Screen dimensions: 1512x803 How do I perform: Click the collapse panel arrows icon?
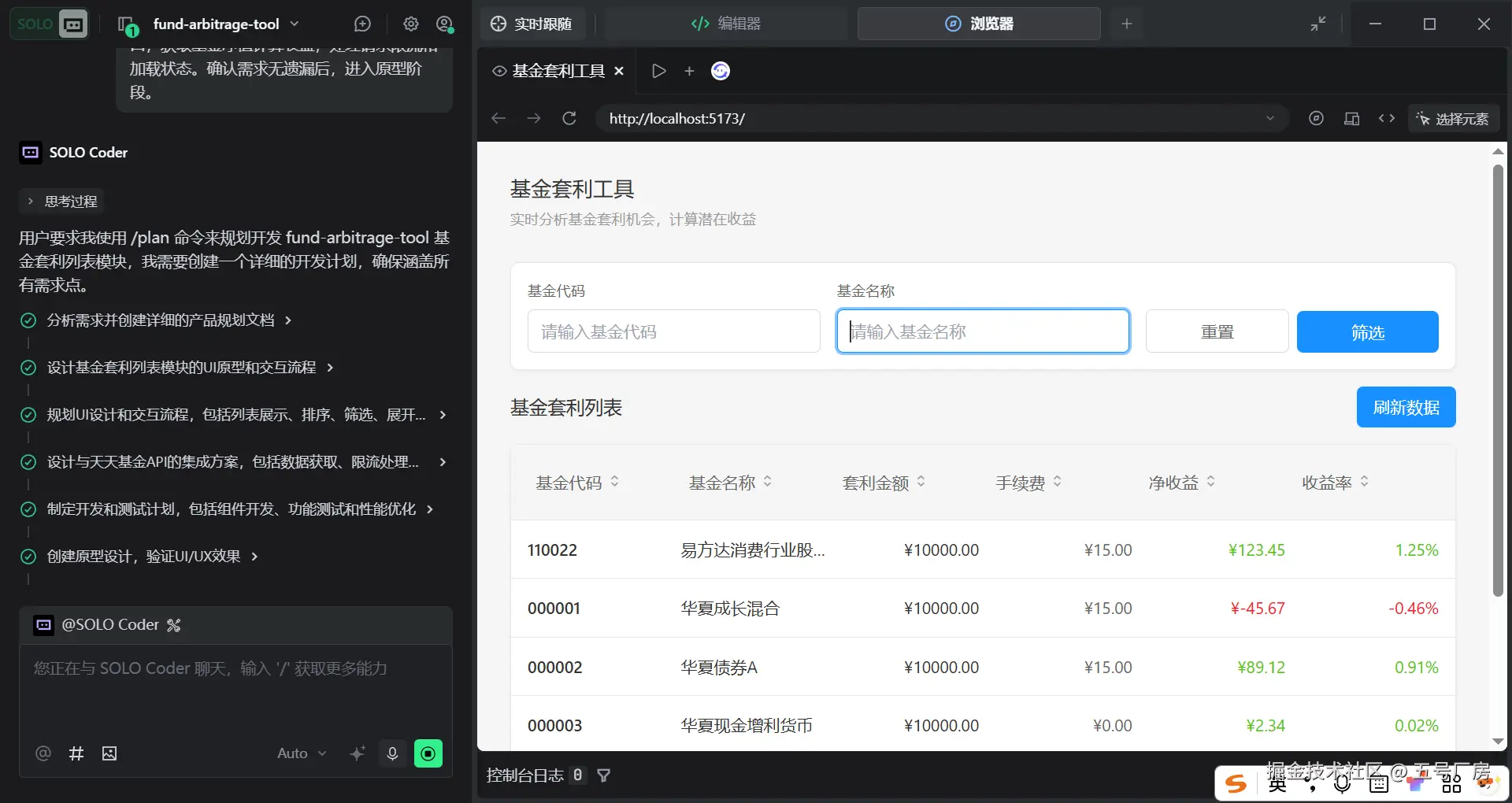[1318, 24]
